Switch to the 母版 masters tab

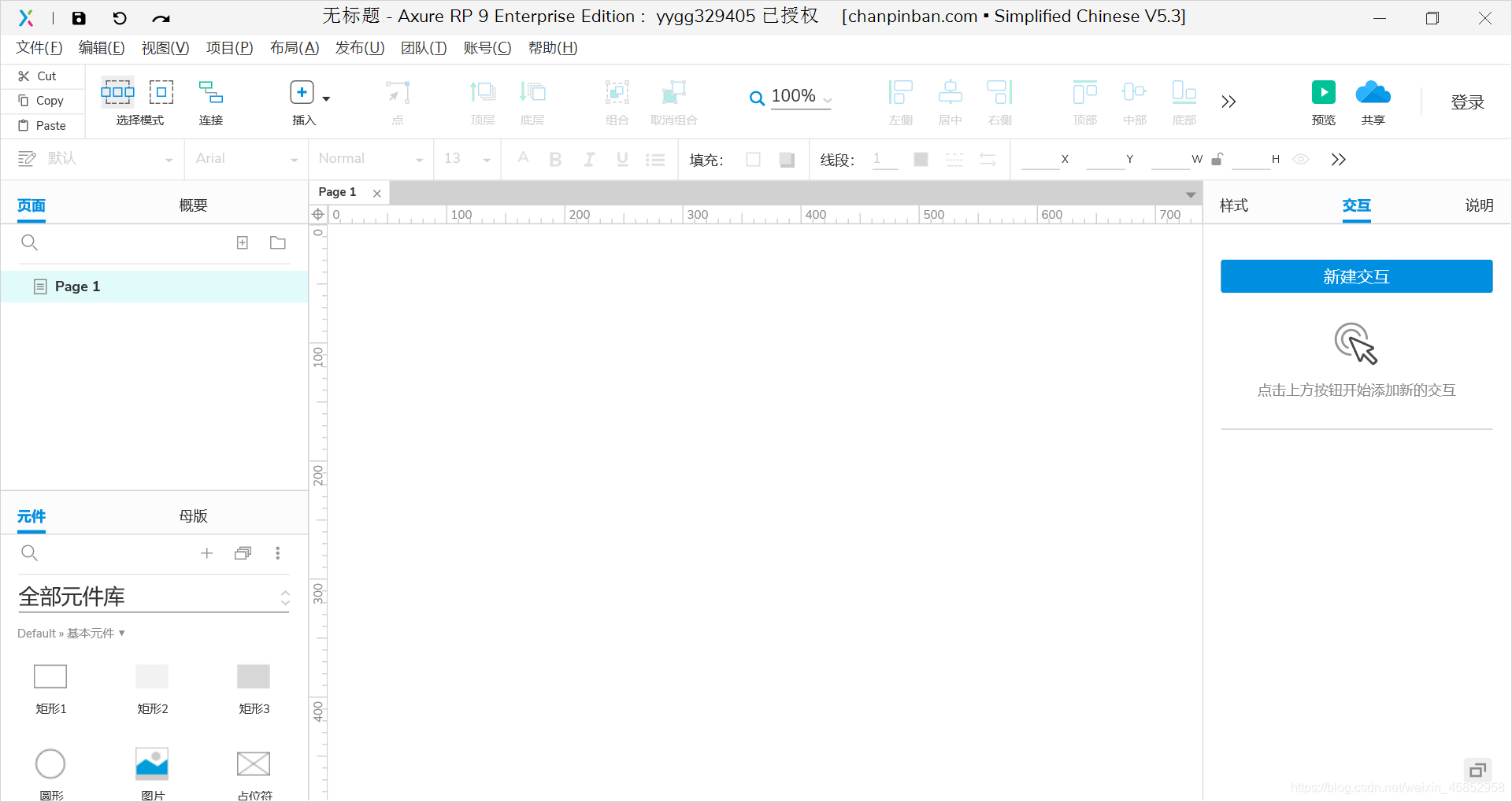193,516
